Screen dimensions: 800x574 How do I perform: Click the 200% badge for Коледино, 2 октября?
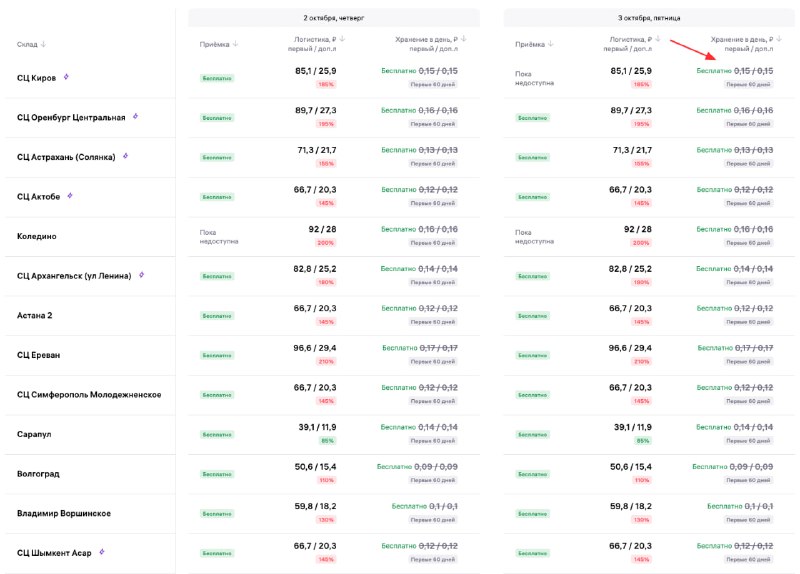coord(326,243)
